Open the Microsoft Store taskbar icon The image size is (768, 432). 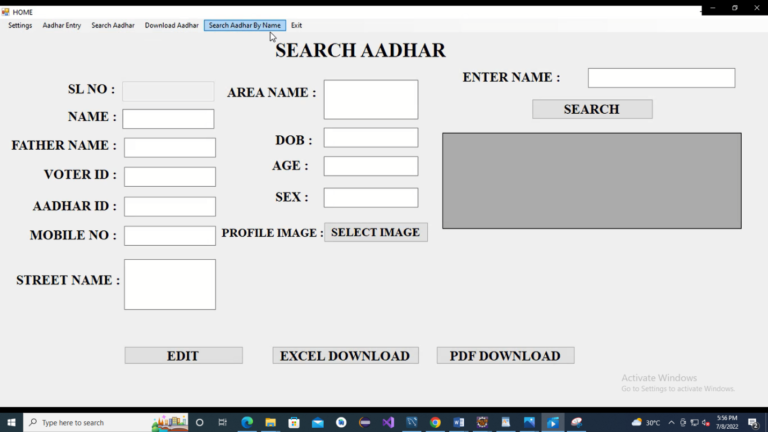pyautogui.click(x=294, y=423)
